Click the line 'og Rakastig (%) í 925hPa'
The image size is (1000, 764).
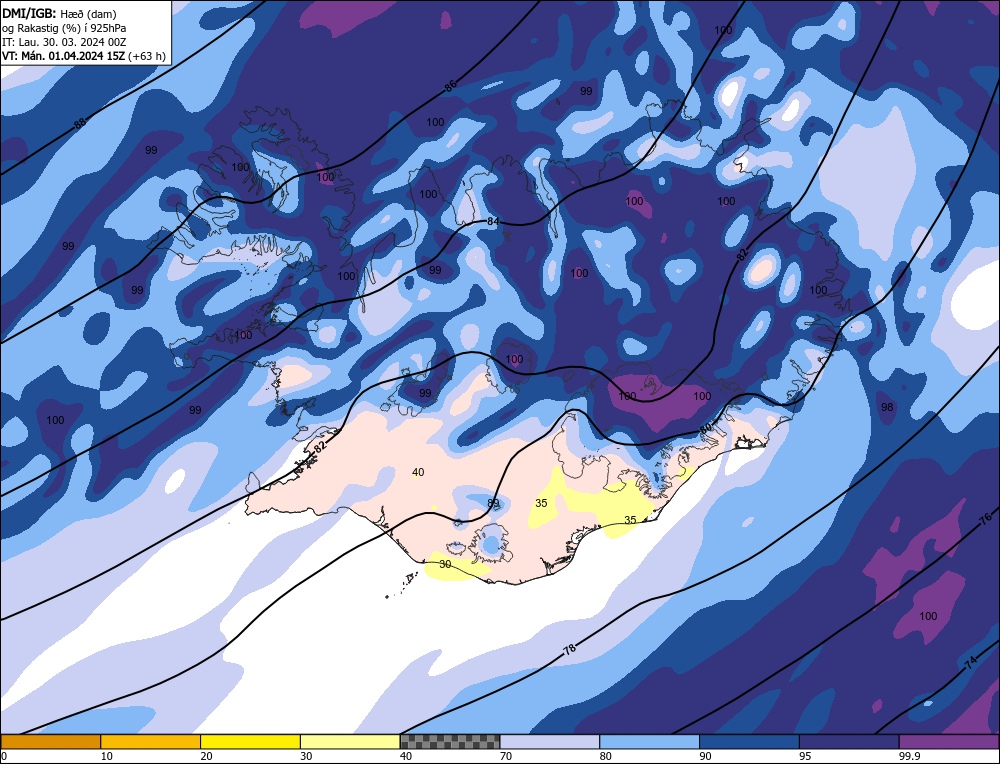point(64,28)
